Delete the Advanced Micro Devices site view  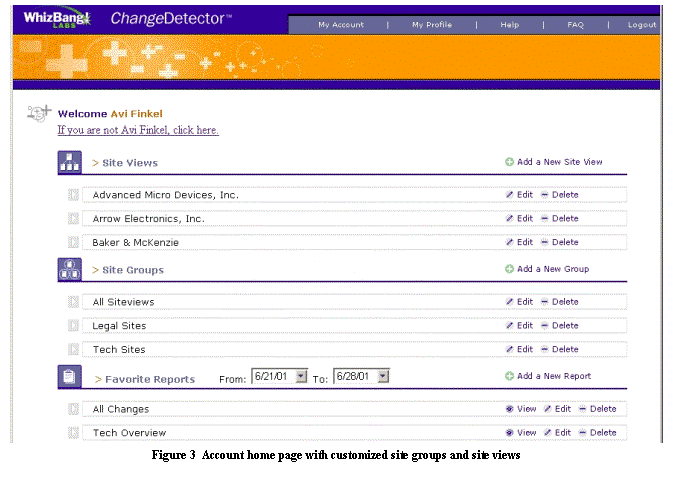pyautogui.click(x=565, y=195)
